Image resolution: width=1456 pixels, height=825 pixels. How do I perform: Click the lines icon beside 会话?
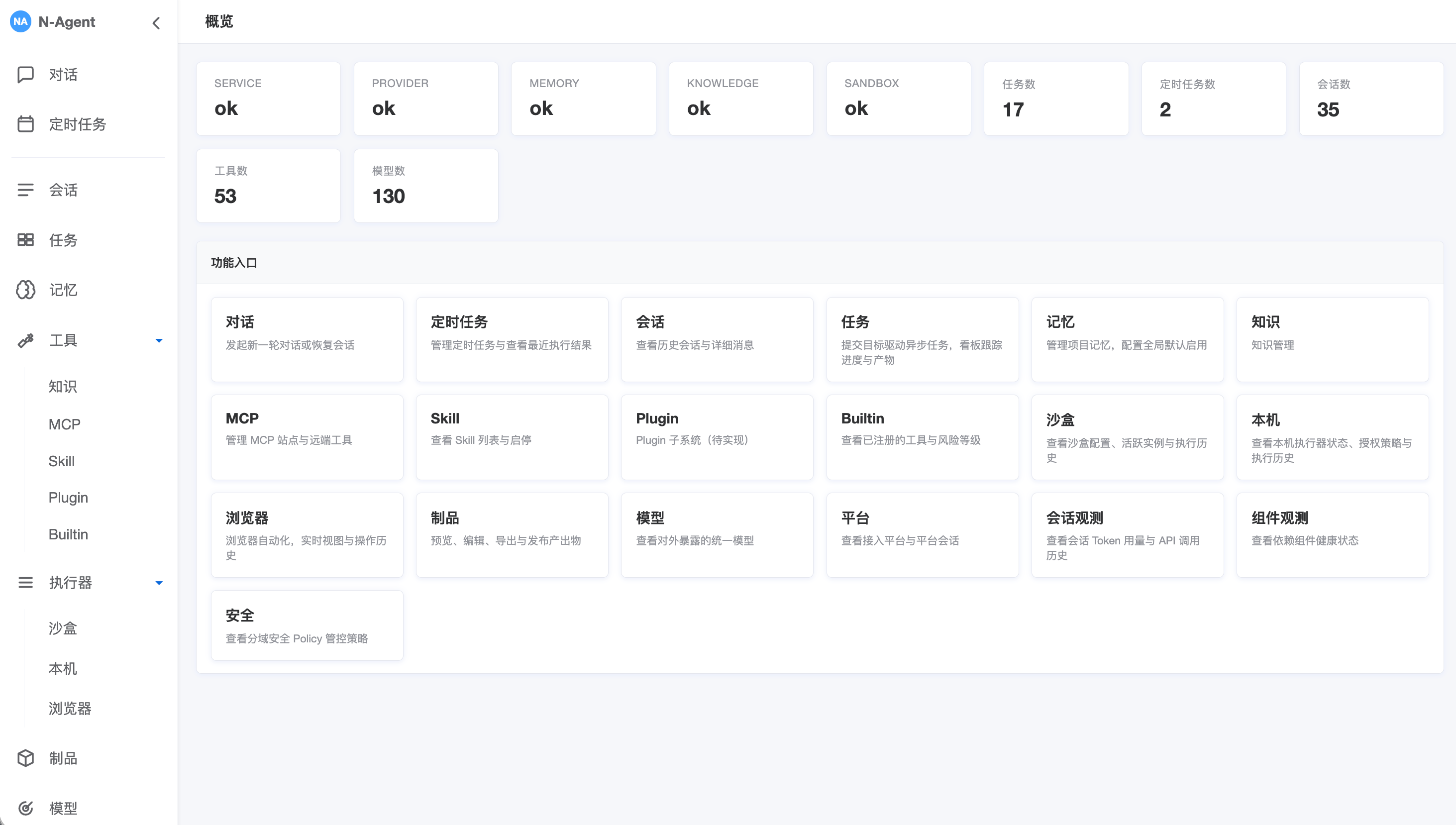pyautogui.click(x=25, y=190)
